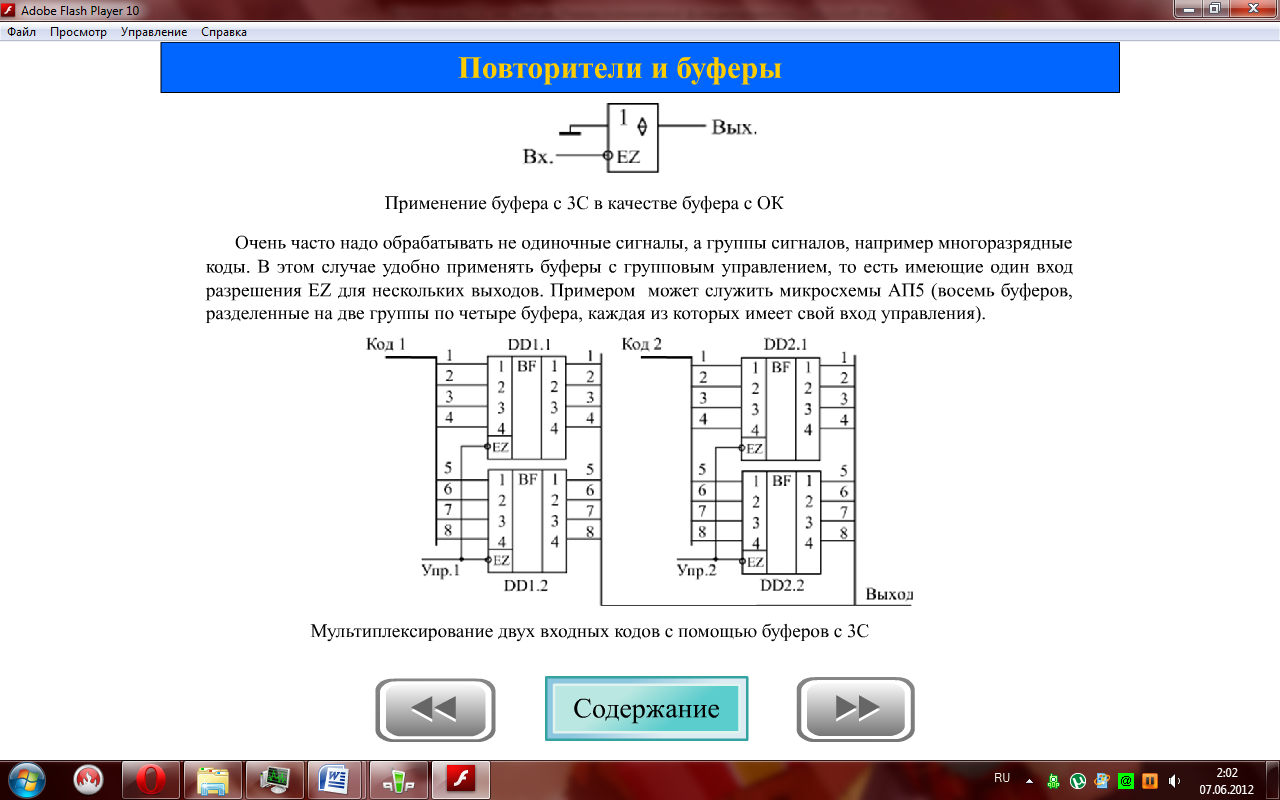The image size is (1280, 800).
Task: Click the 'DD1.2' chip label
Action: pos(526,585)
